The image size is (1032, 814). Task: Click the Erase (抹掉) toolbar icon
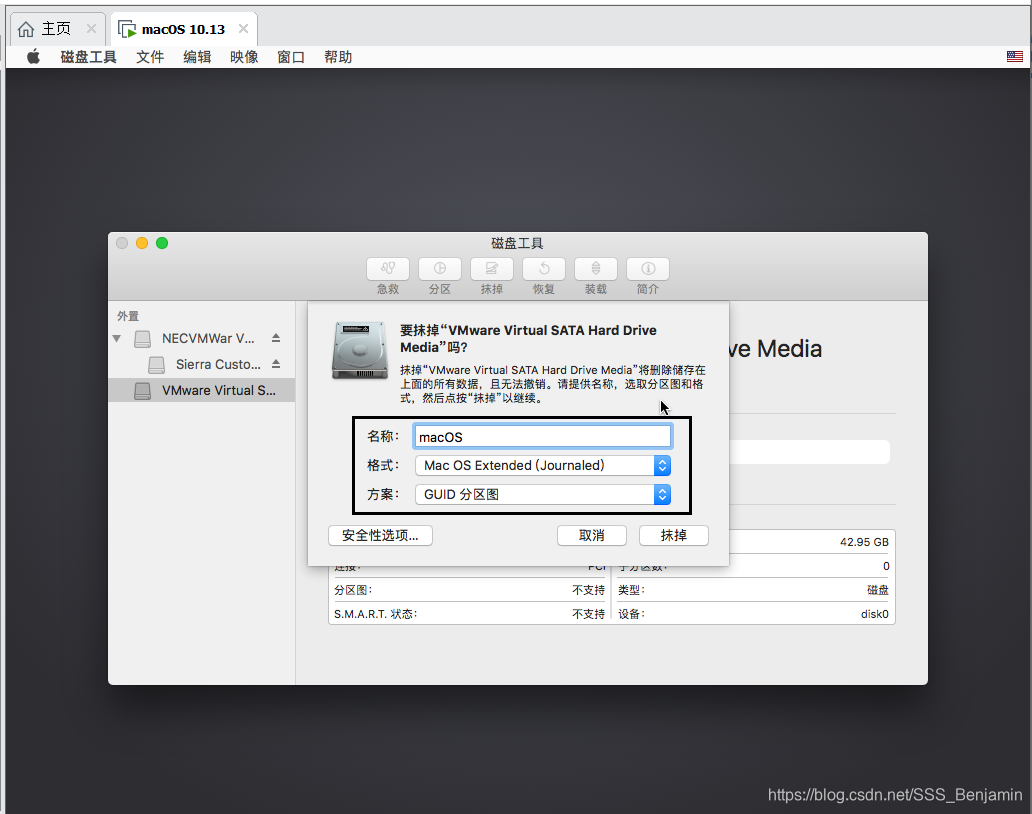pyautogui.click(x=492, y=268)
